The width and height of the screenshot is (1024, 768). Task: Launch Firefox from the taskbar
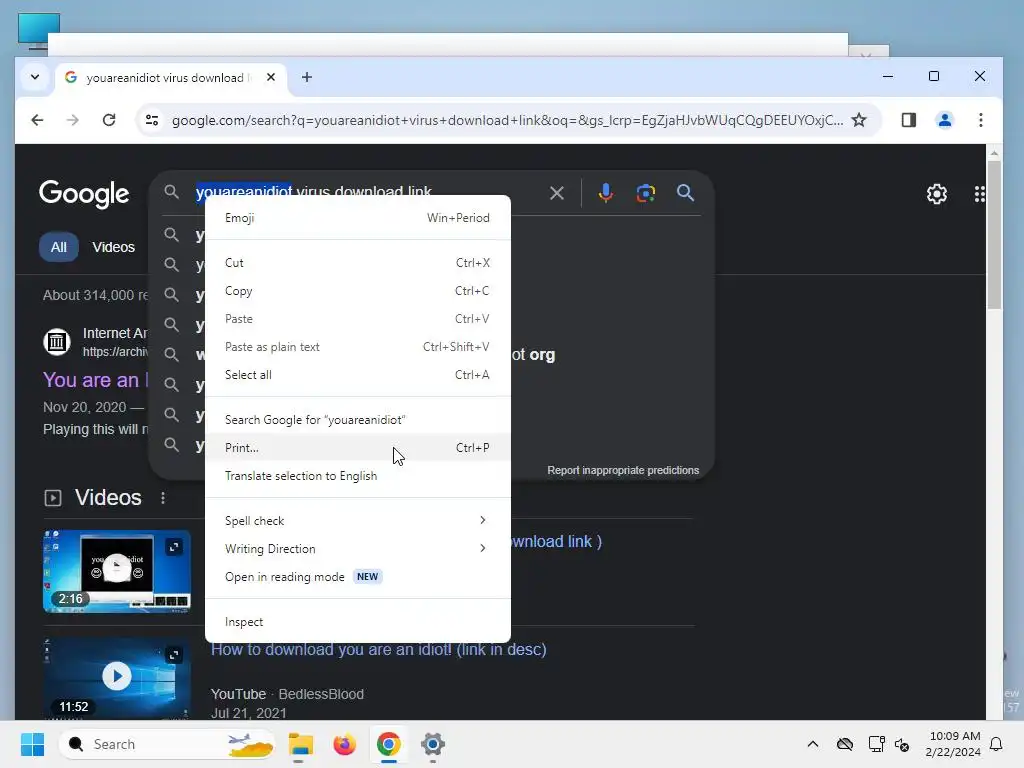344,744
